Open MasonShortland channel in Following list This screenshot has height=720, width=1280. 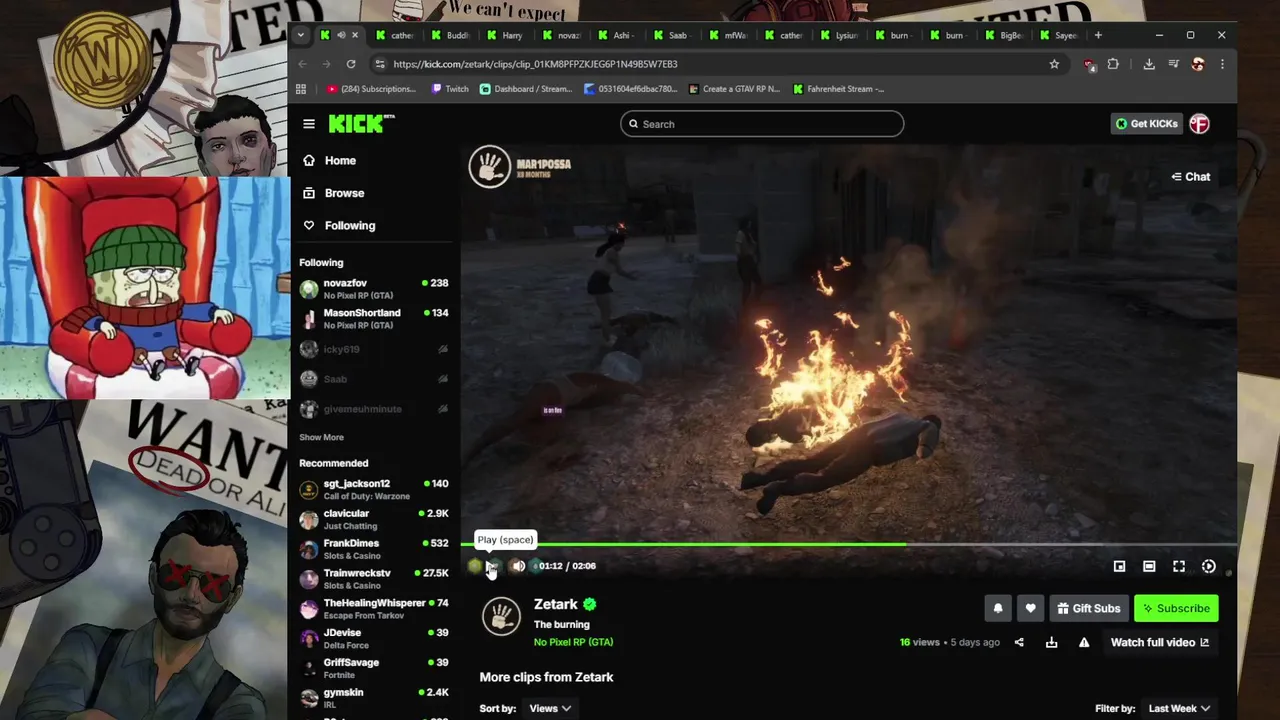pos(374,319)
